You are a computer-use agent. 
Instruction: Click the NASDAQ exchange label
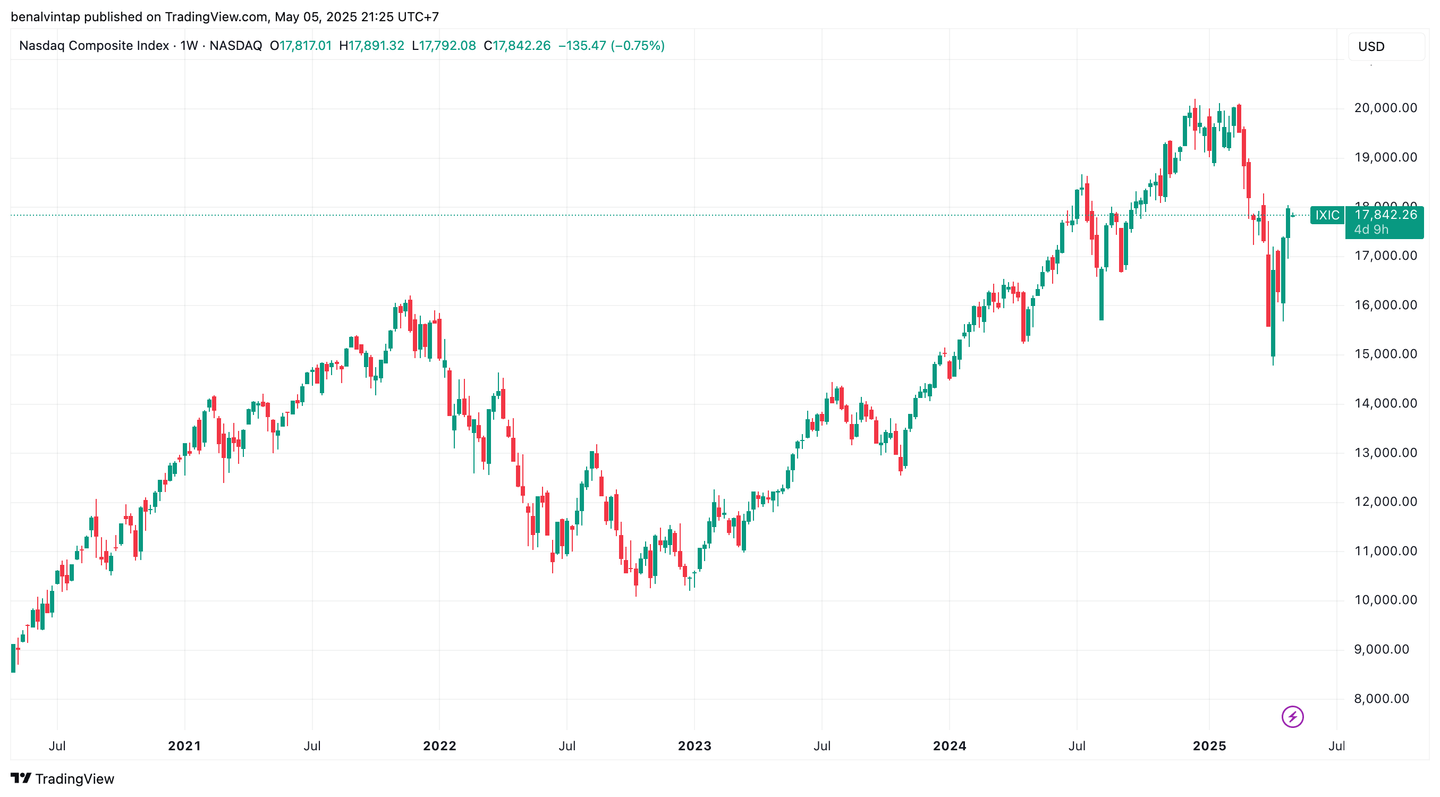235,46
